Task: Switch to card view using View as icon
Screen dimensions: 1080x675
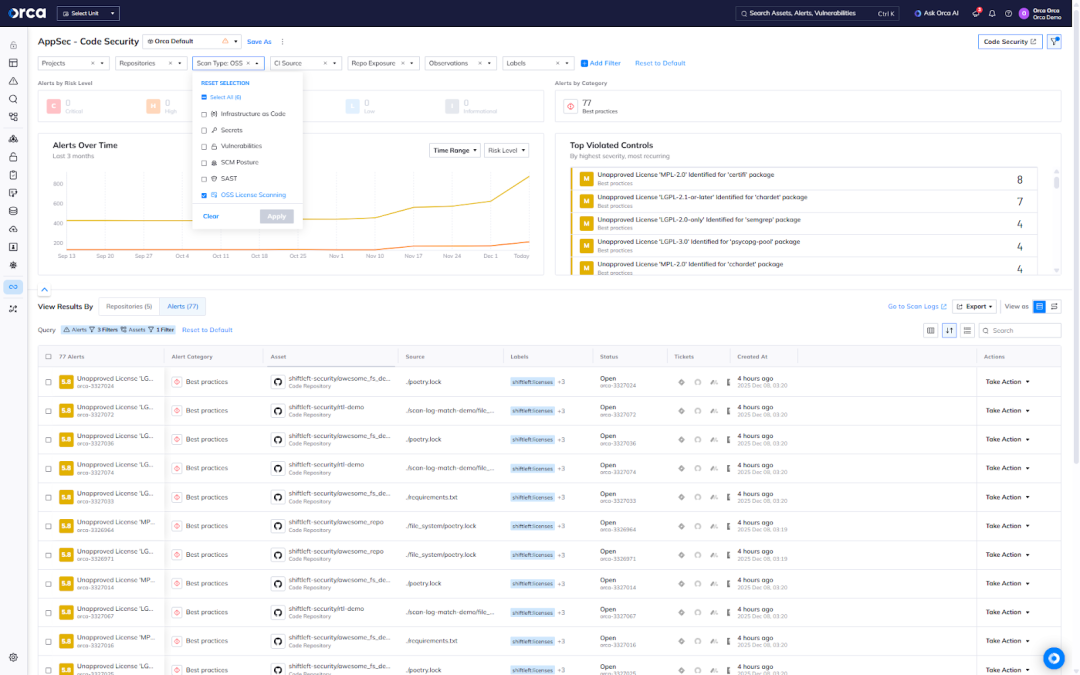Action: tap(1054, 306)
